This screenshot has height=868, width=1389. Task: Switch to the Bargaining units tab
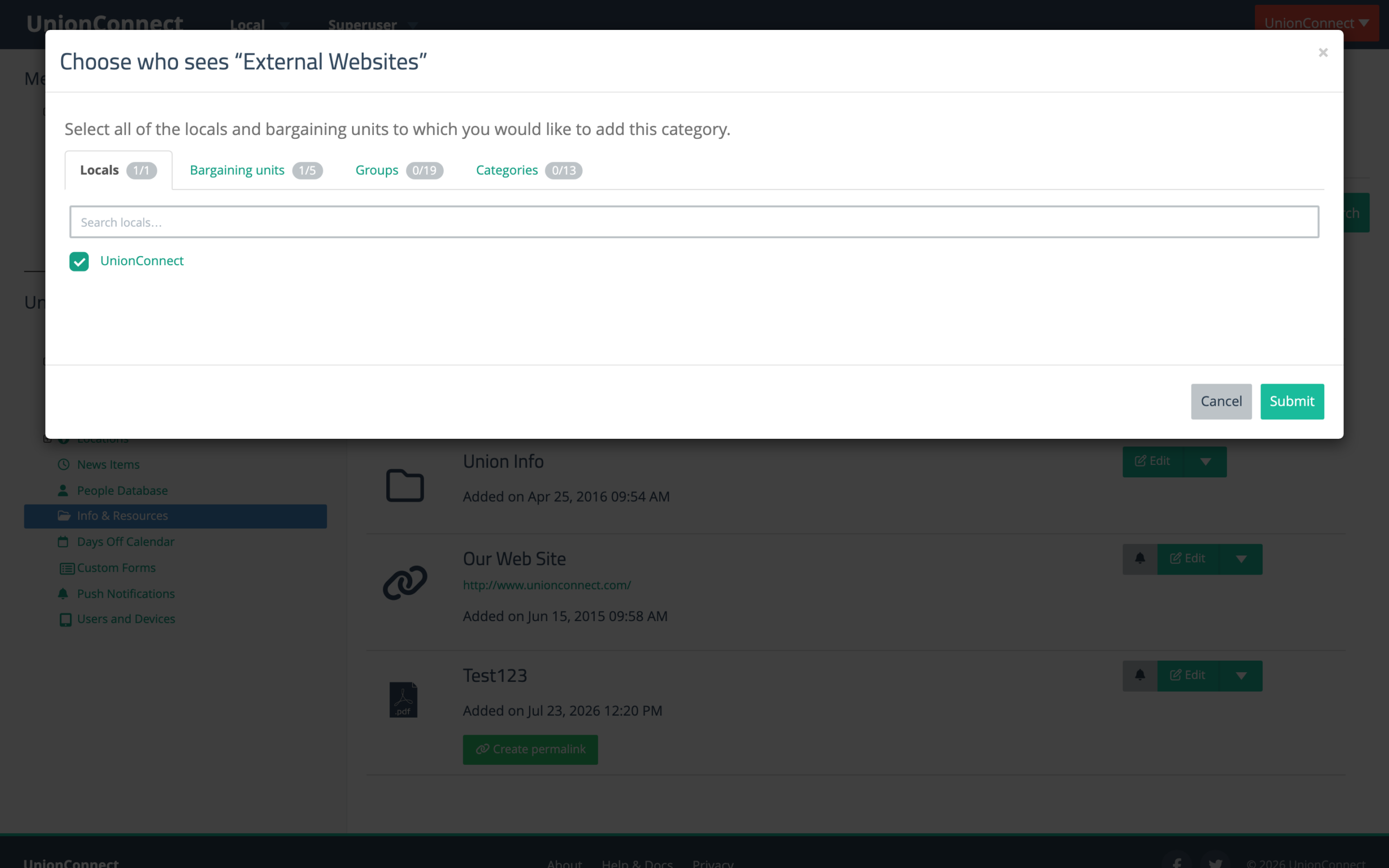[256, 170]
